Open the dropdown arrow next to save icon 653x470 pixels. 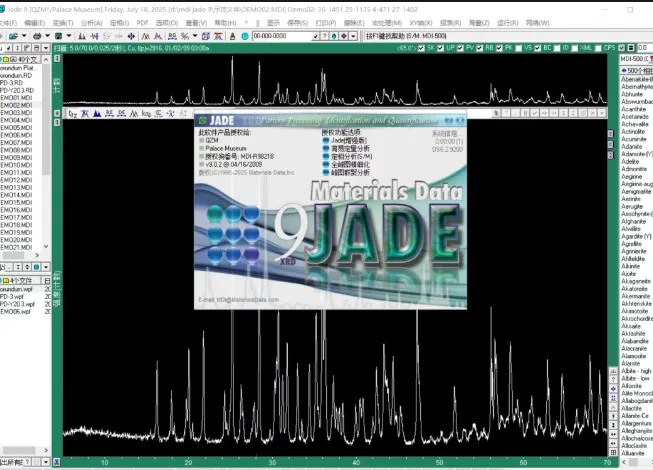coord(69,36)
